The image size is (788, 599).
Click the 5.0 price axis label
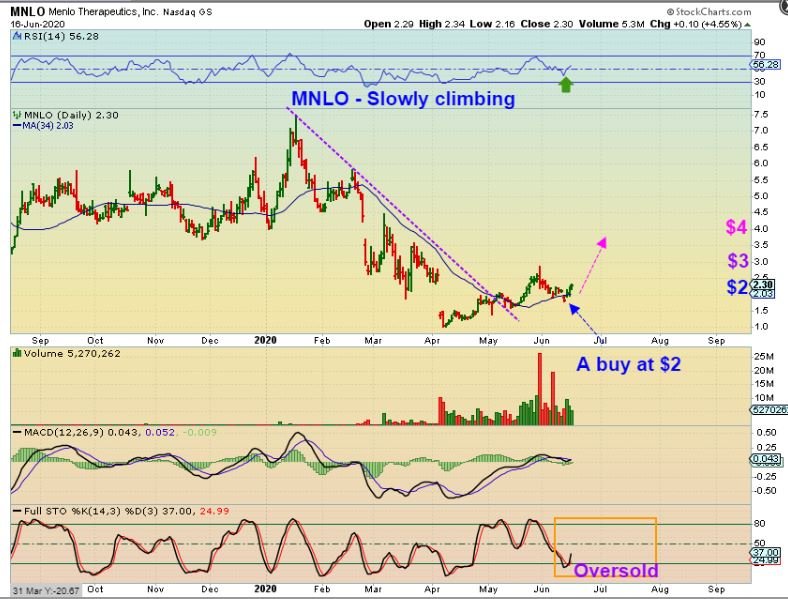(761, 195)
